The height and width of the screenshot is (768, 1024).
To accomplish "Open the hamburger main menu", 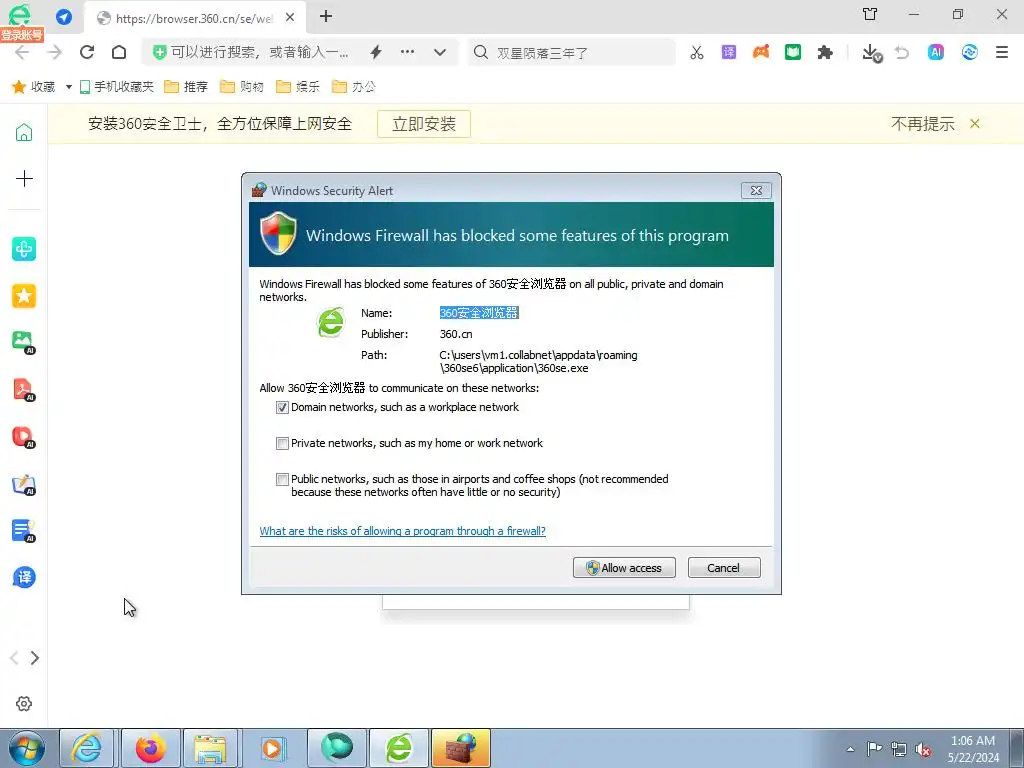I will (x=1002, y=52).
